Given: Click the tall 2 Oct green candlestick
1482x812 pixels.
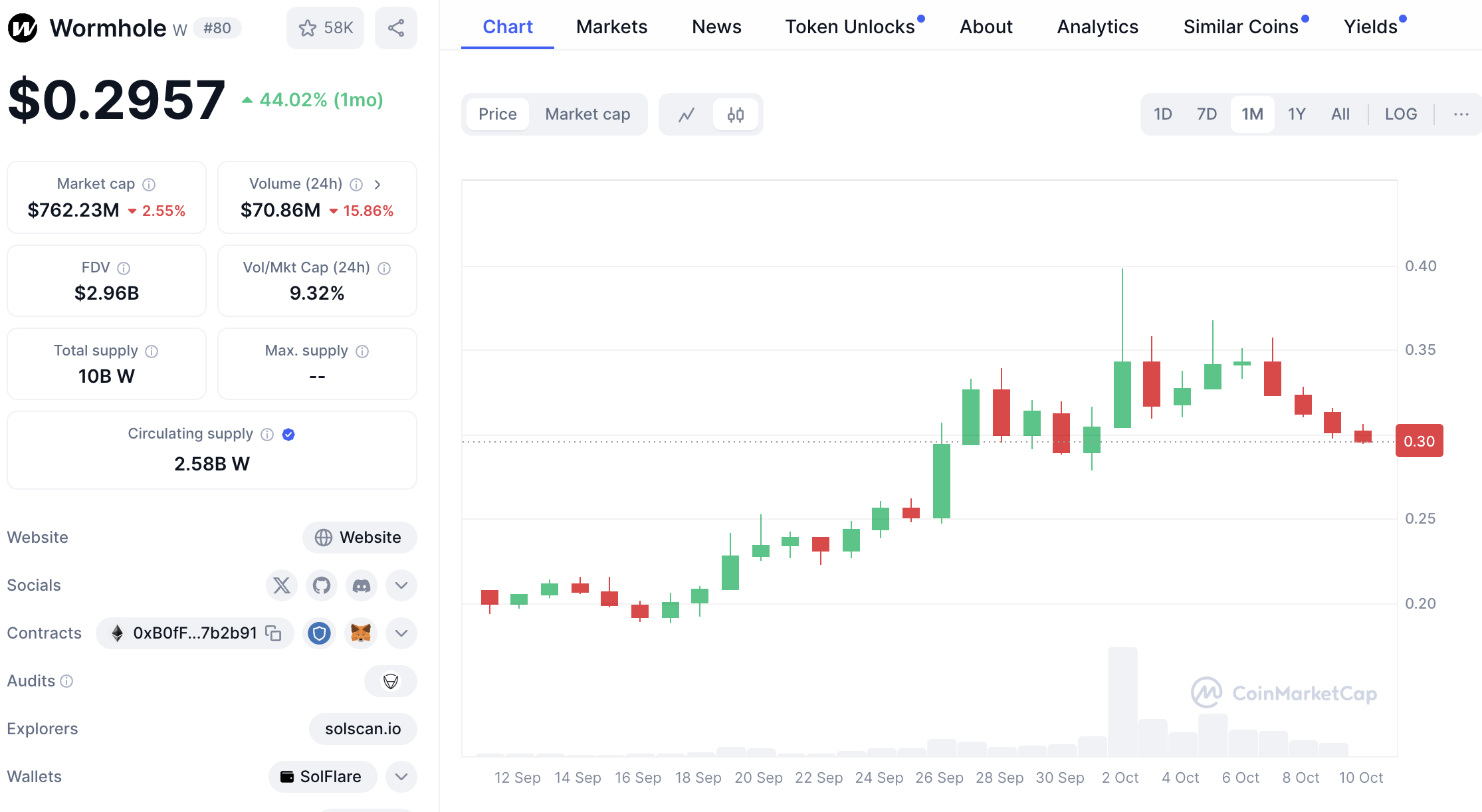Looking at the screenshot, I should click(x=1122, y=394).
